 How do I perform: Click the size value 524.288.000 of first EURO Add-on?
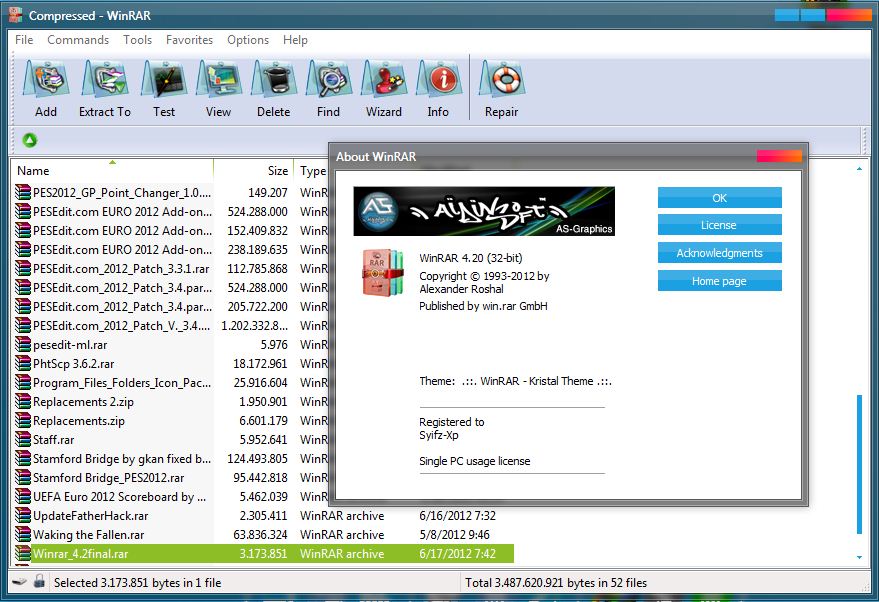(257, 211)
